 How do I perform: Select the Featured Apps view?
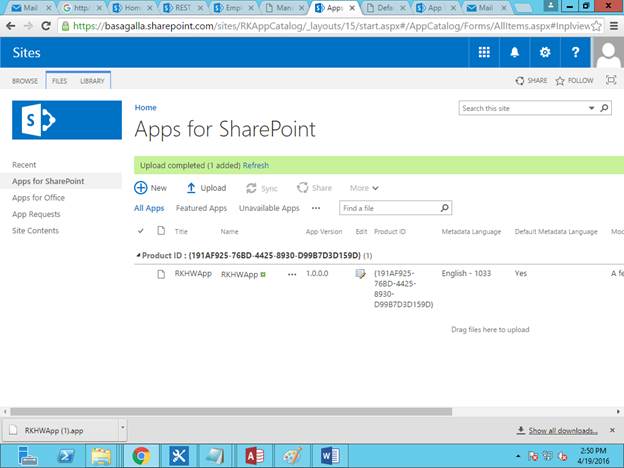pyautogui.click(x=201, y=208)
